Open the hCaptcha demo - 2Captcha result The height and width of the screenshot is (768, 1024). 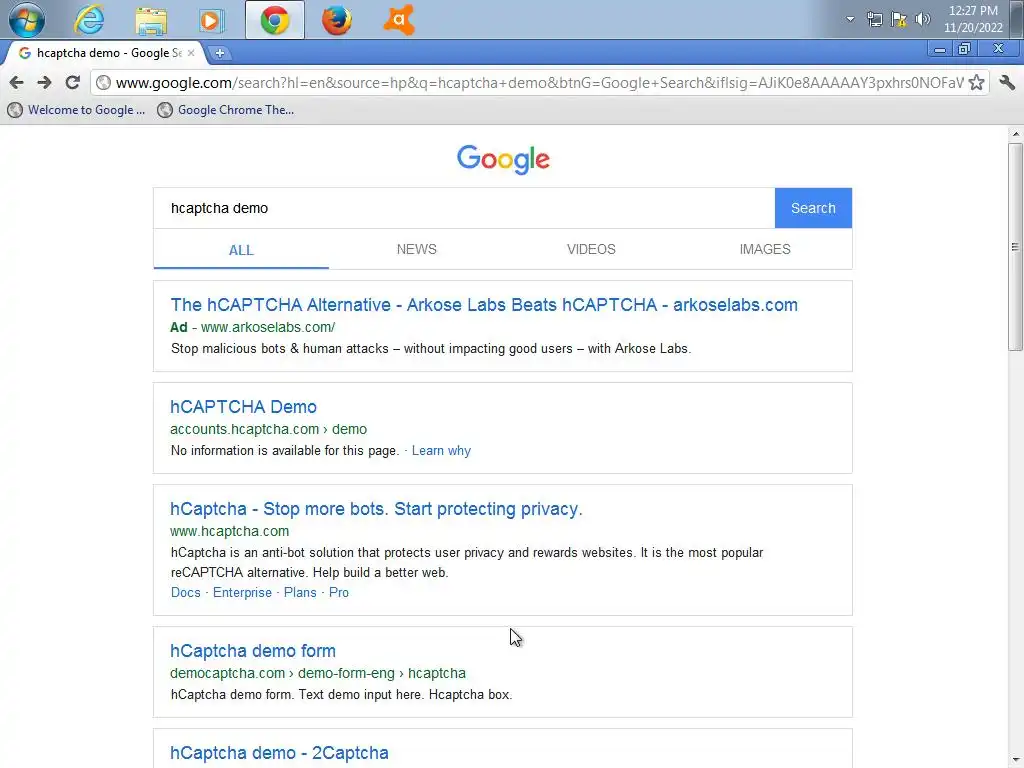click(x=279, y=753)
